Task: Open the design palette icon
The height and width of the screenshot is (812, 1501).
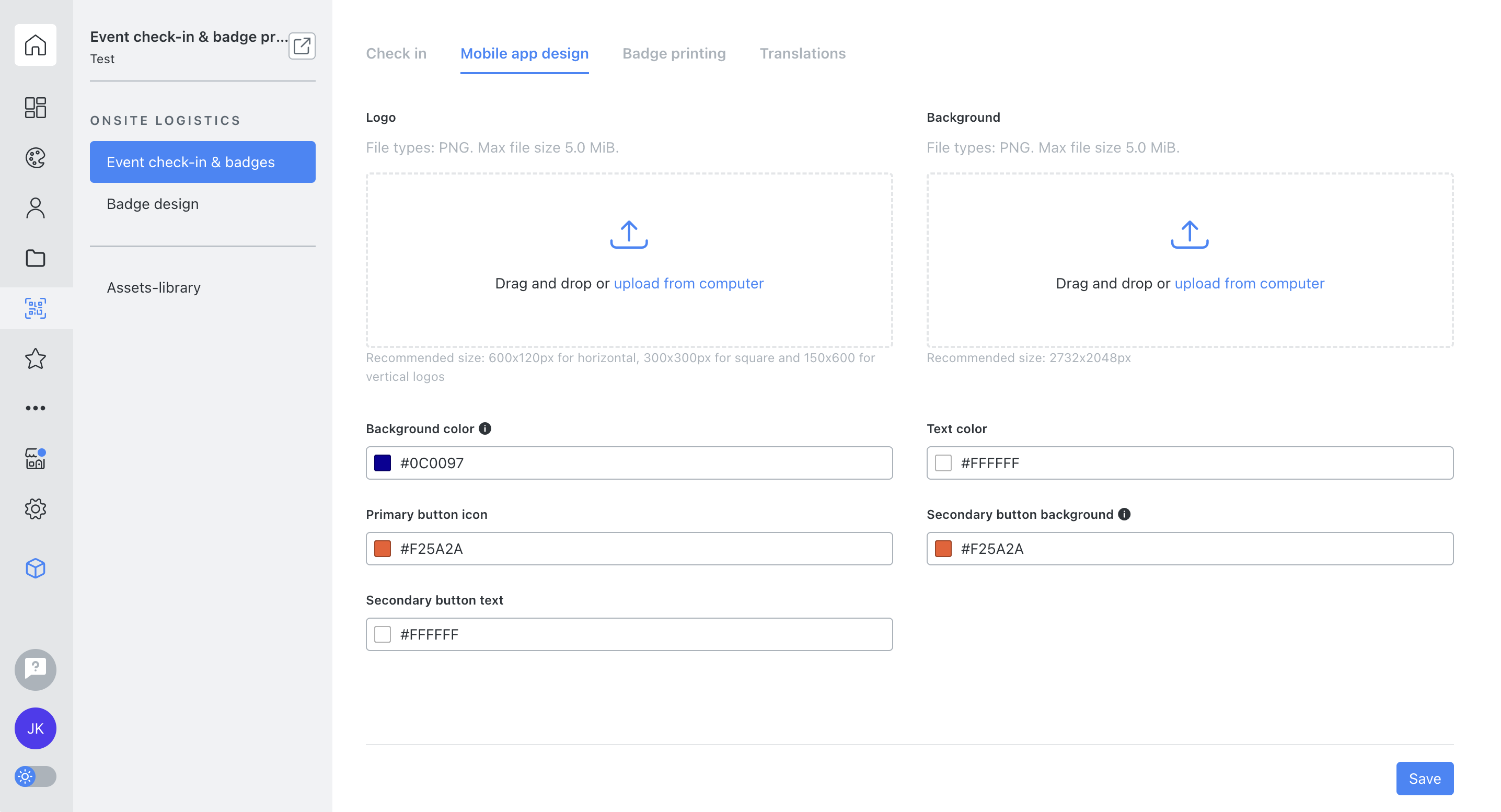Action: [36, 158]
